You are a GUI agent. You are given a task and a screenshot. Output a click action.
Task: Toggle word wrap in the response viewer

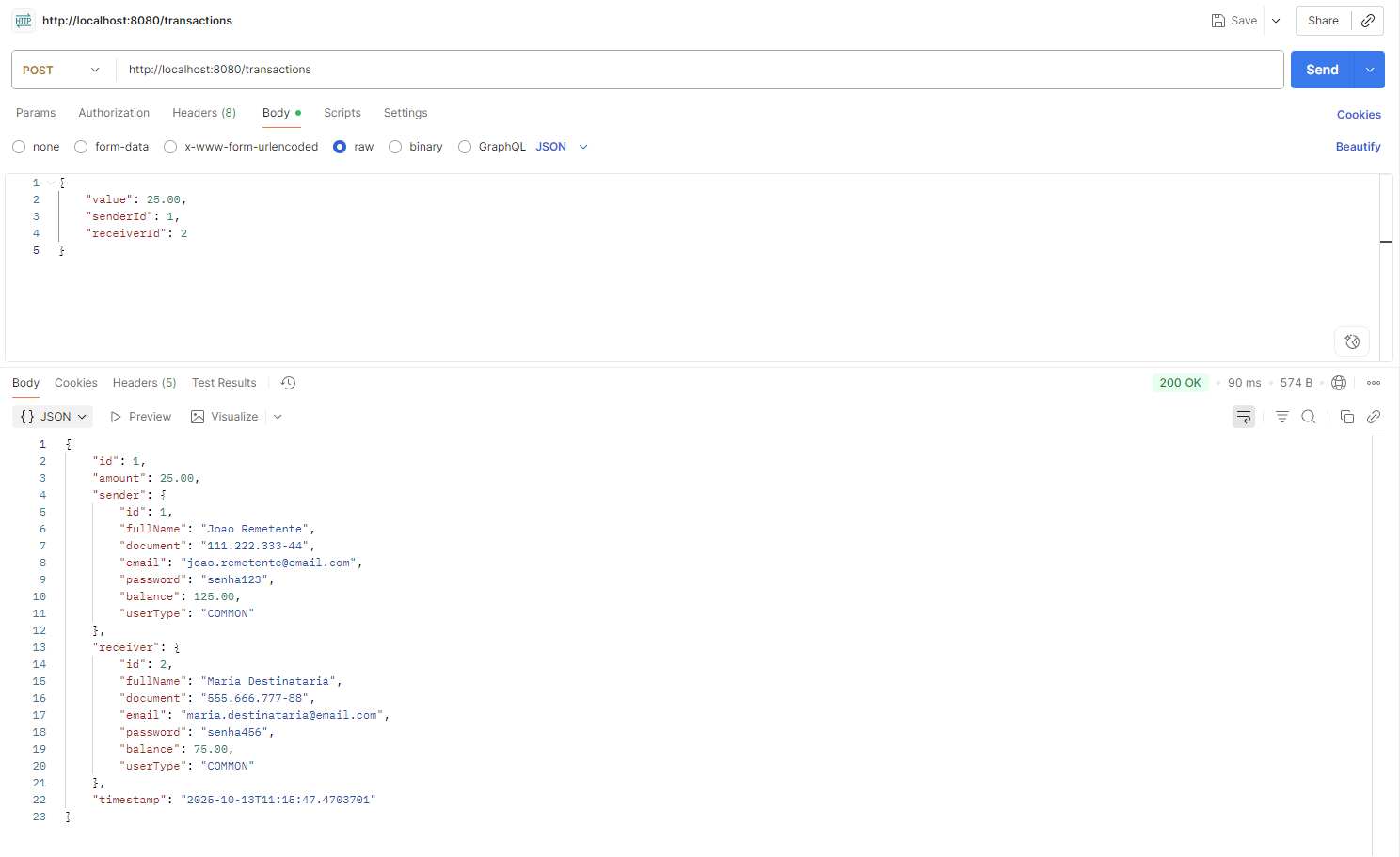click(x=1243, y=417)
